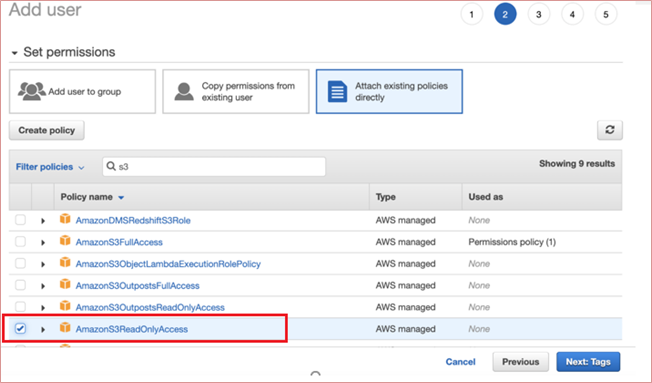Click the Used as column header
Screen dimensions: 652x383
(486, 197)
